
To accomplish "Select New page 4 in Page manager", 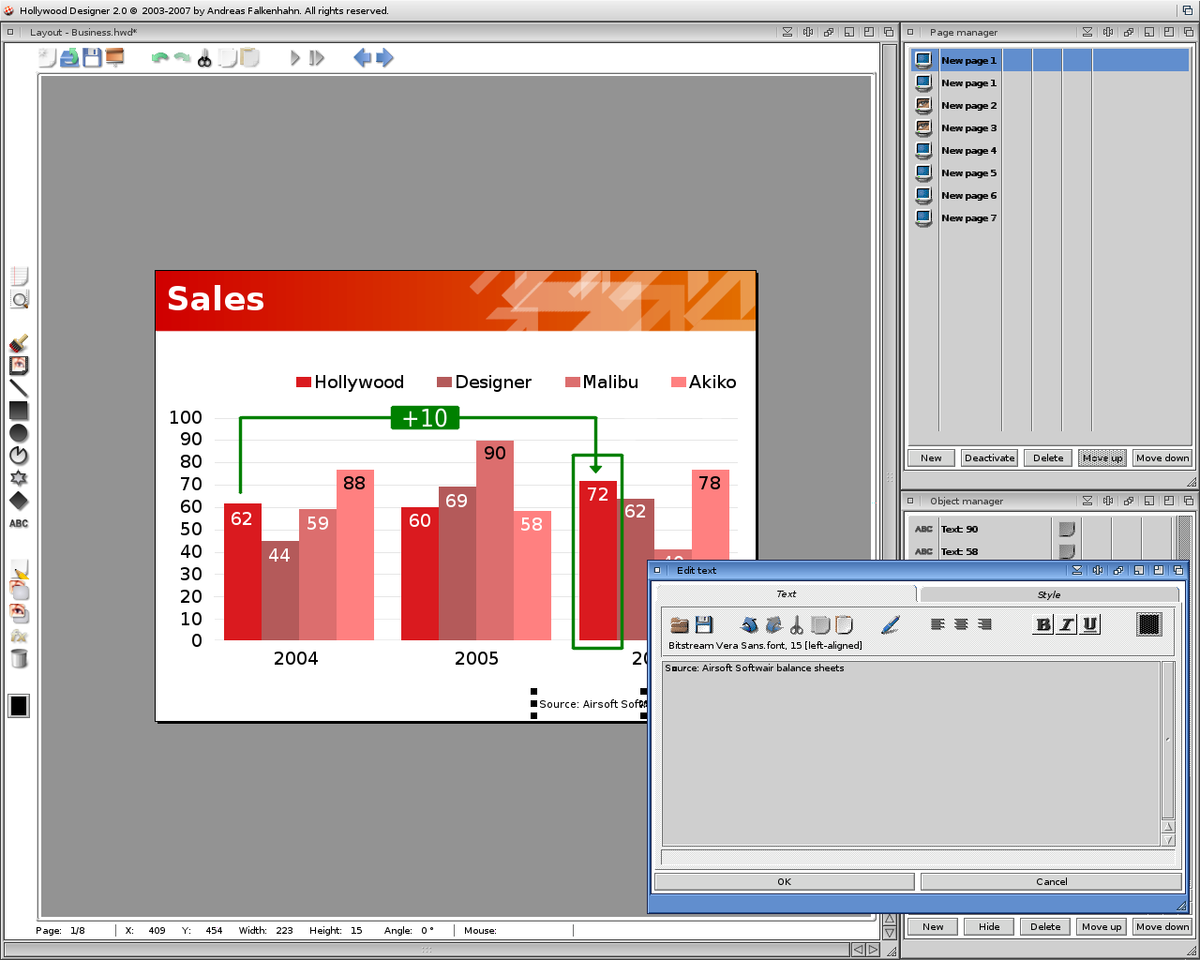I will (968, 151).
